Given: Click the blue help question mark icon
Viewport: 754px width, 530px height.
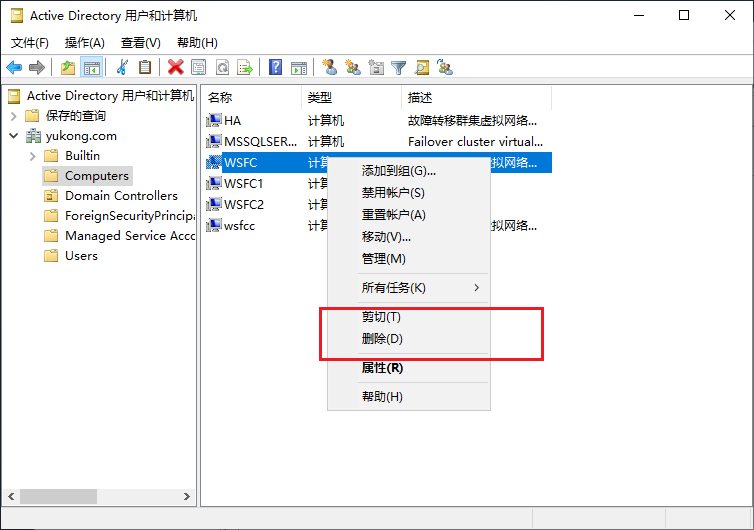Looking at the screenshot, I should click(x=275, y=67).
